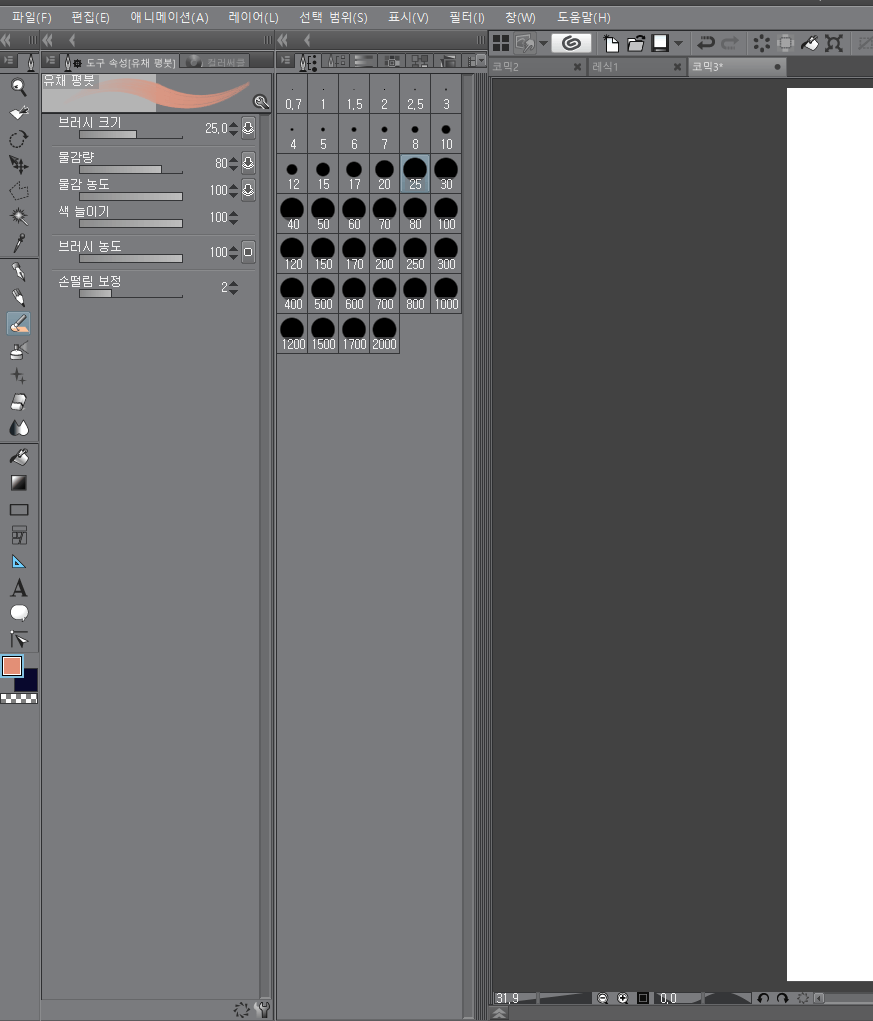Open the 편집(E) menu
The image size is (873, 1021).
(x=90, y=18)
